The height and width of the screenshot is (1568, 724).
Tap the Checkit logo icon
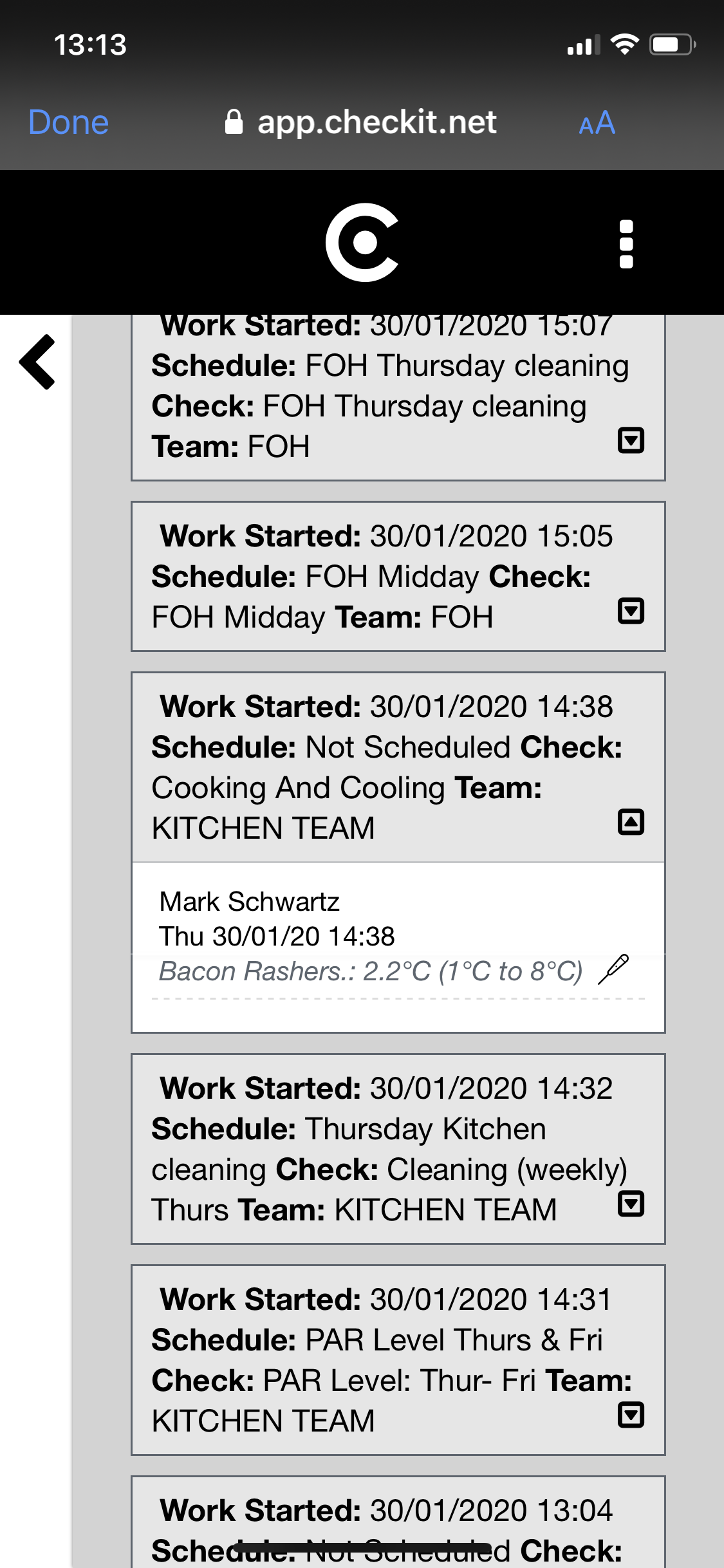coord(362,243)
